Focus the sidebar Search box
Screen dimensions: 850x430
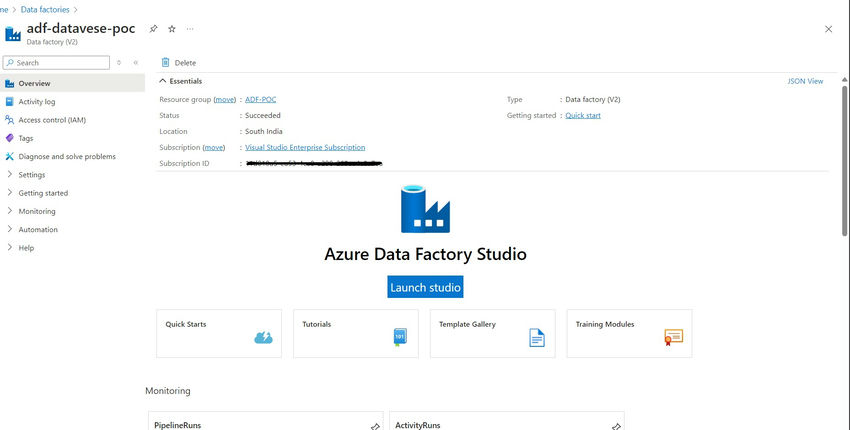56,62
